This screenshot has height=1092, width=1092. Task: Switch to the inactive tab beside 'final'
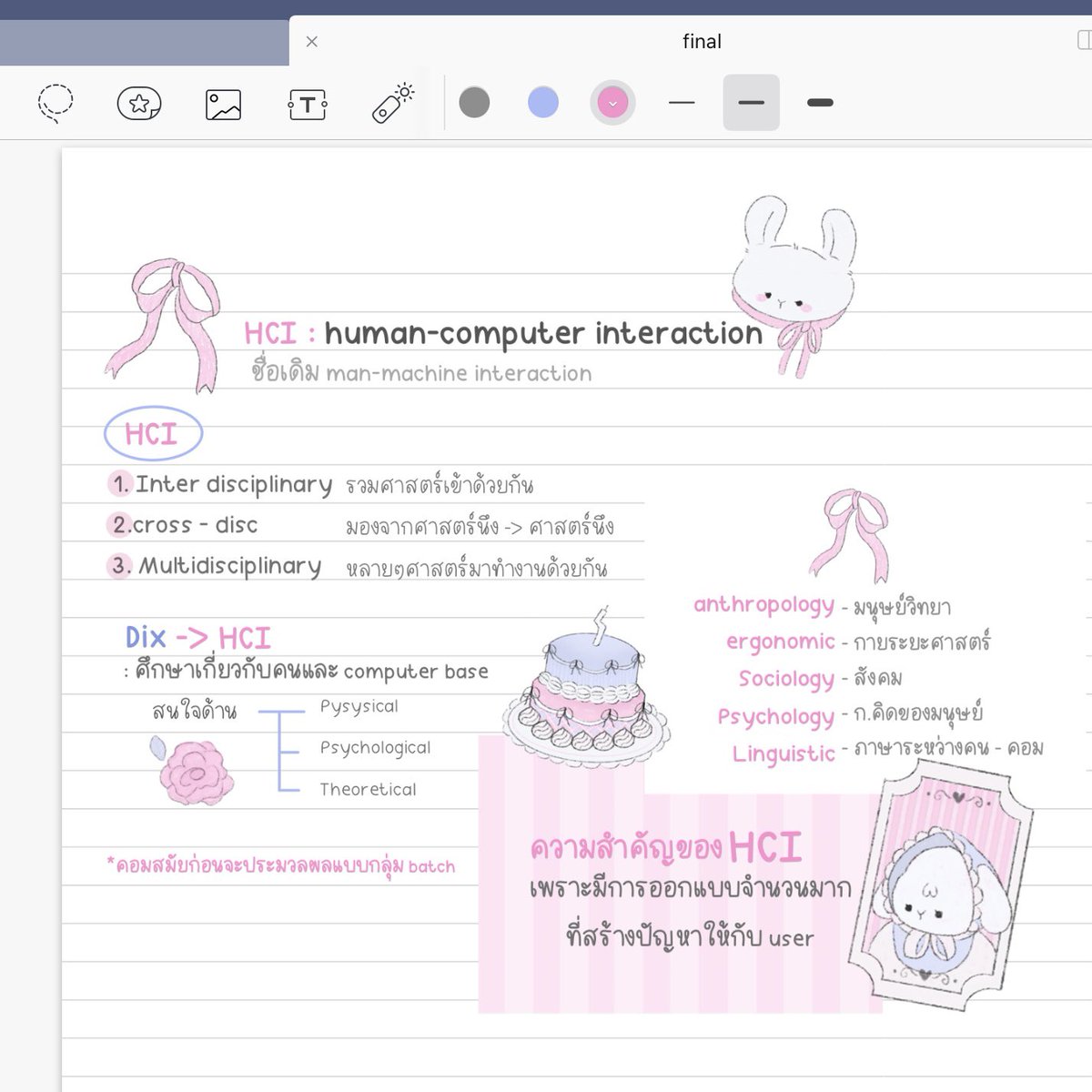click(145, 43)
